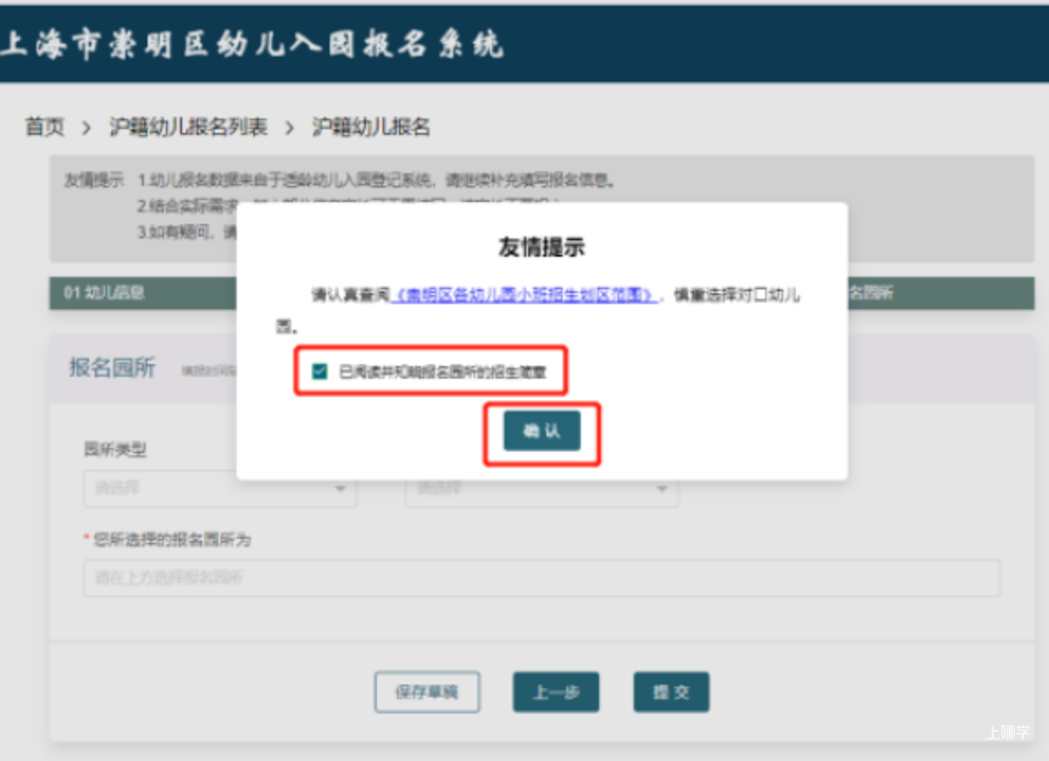Expand the second 请选择 dropdown
This screenshot has width=1049, height=761.
pyautogui.click(x=540, y=488)
